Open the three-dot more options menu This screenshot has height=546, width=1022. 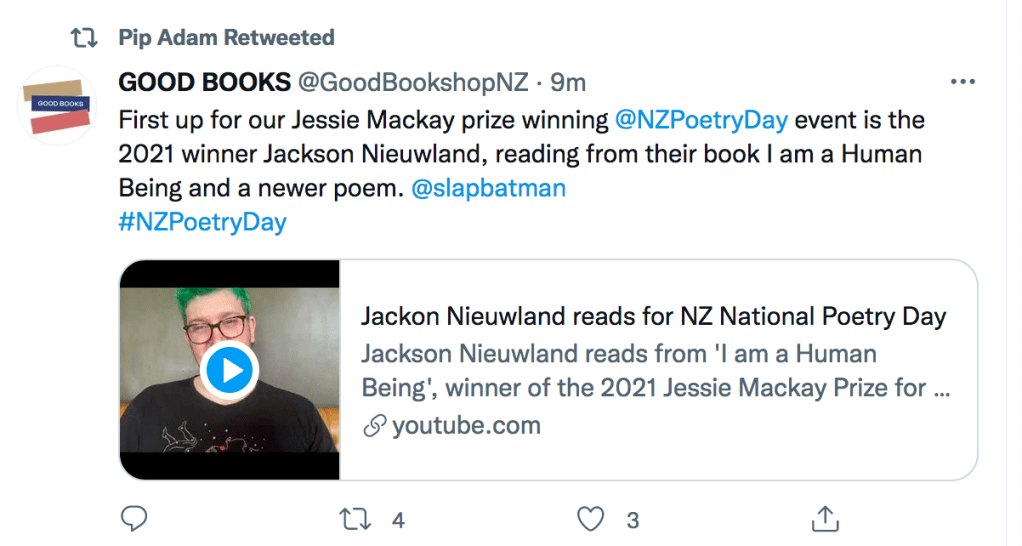click(x=962, y=82)
